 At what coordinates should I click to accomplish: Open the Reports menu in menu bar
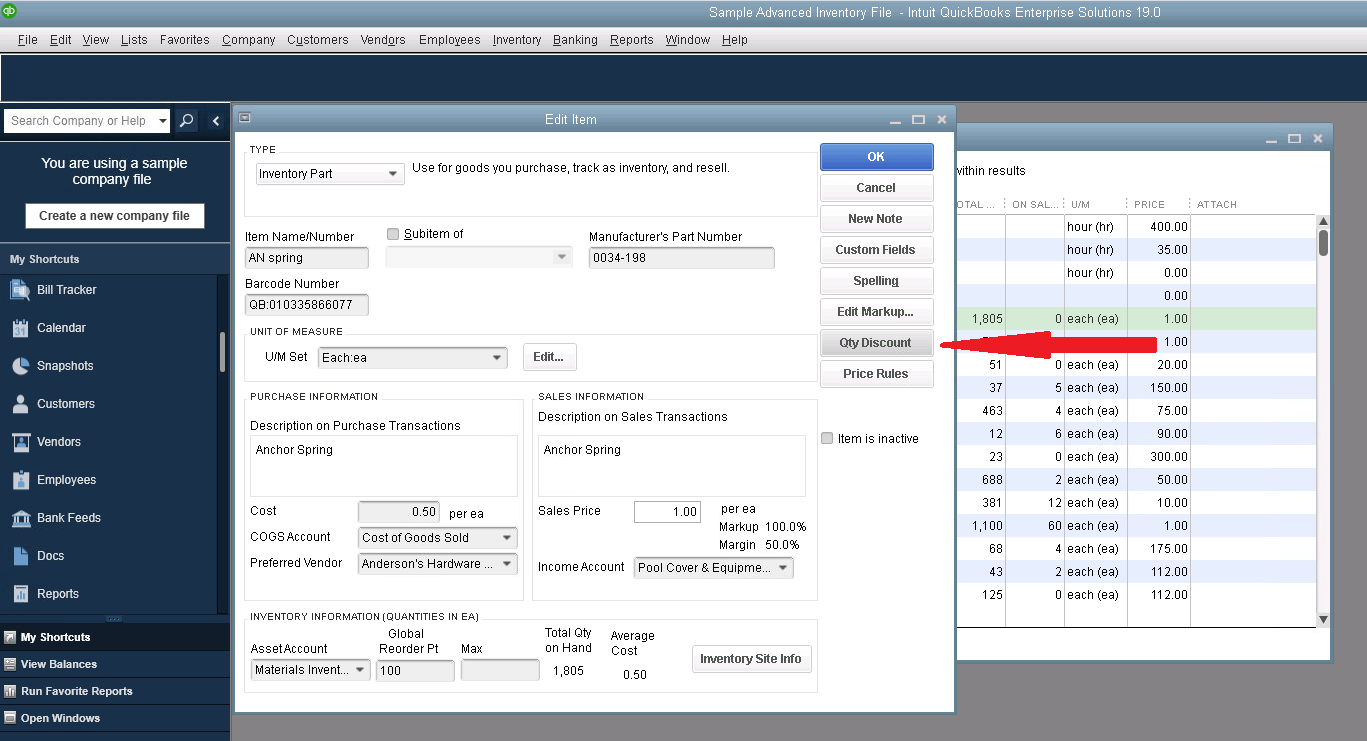(632, 40)
